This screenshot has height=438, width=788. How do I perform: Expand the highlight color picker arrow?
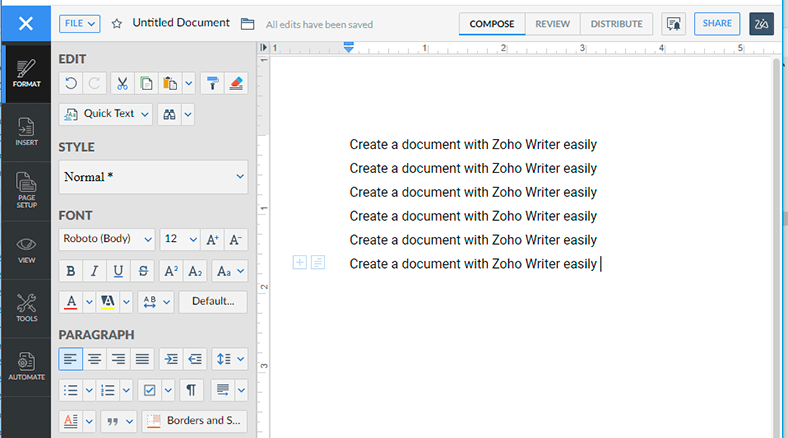(126, 302)
